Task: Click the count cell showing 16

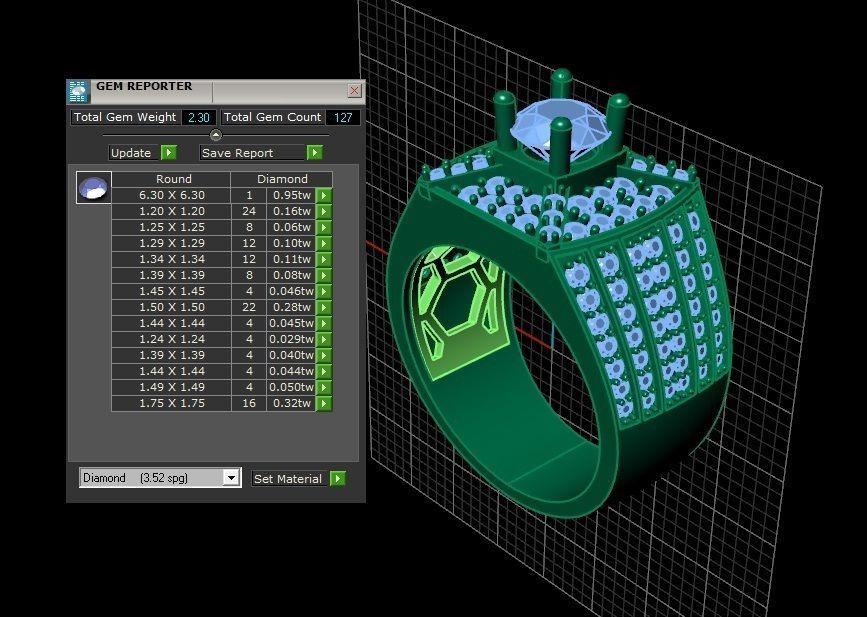Action: pos(249,404)
